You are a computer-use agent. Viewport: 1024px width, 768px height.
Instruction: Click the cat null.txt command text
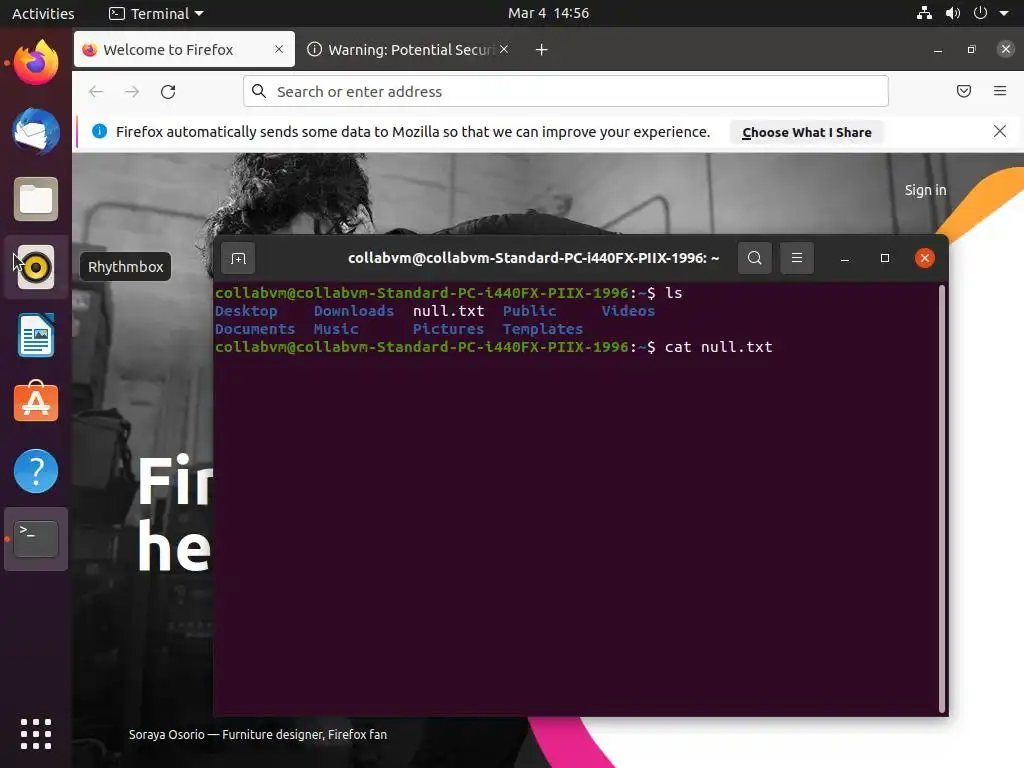click(718, 347)
